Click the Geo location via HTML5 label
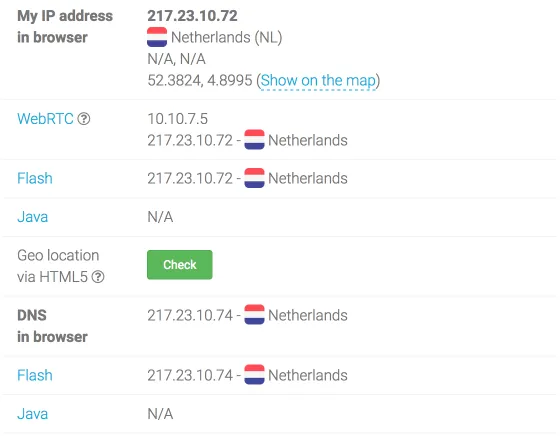Screen dimensions: 560x436 coord(58,266)
